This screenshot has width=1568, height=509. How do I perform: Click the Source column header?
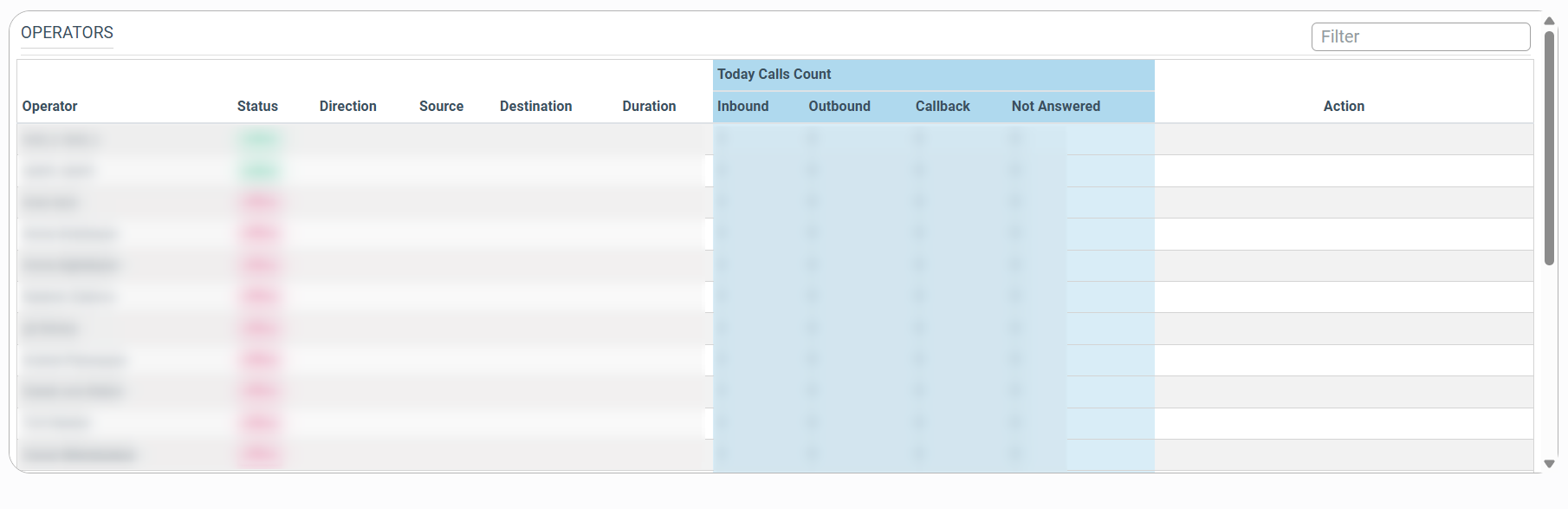441,106
